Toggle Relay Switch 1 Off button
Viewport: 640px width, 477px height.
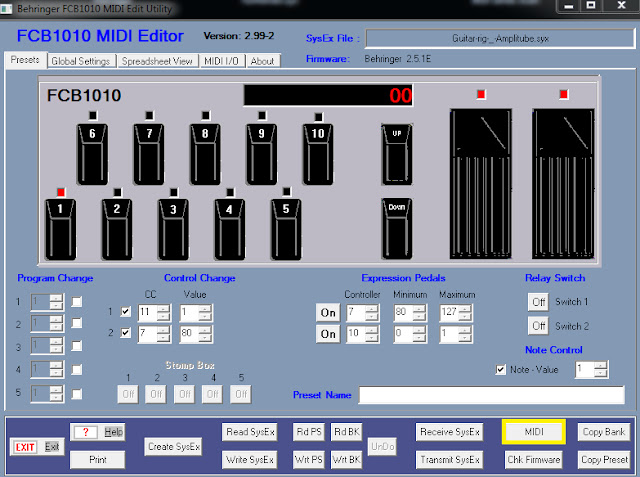tap(539, 302)
